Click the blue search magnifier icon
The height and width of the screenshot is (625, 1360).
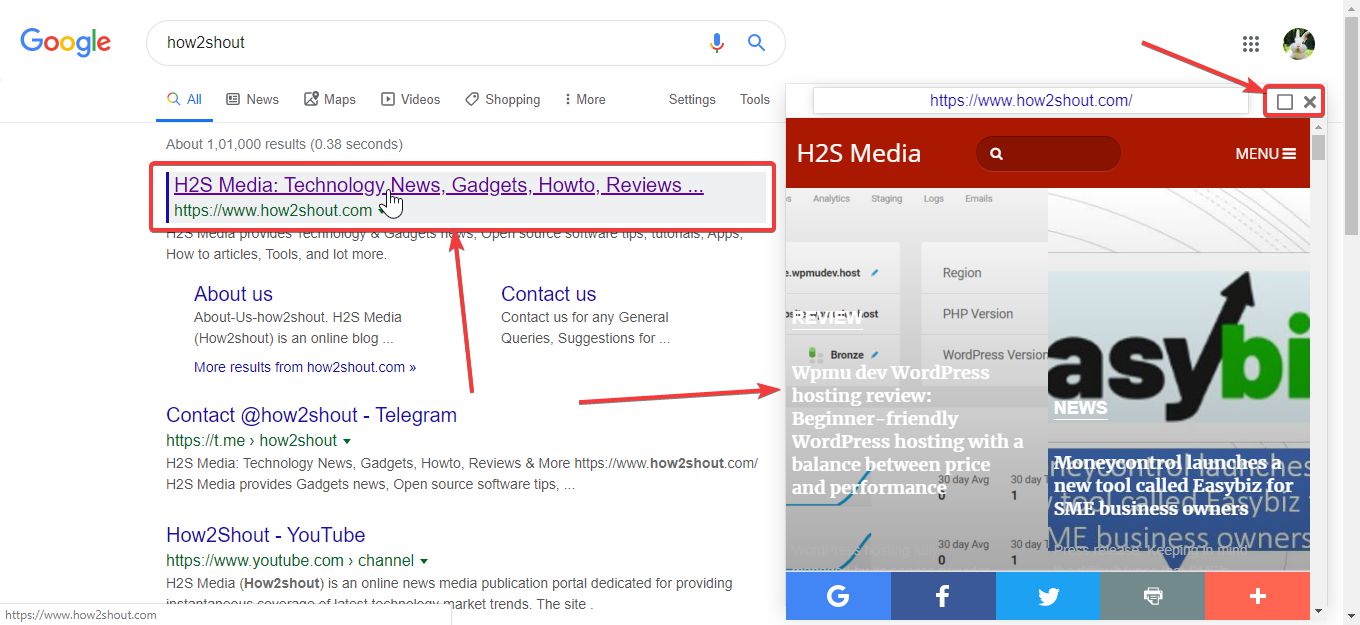pos(756,43)
